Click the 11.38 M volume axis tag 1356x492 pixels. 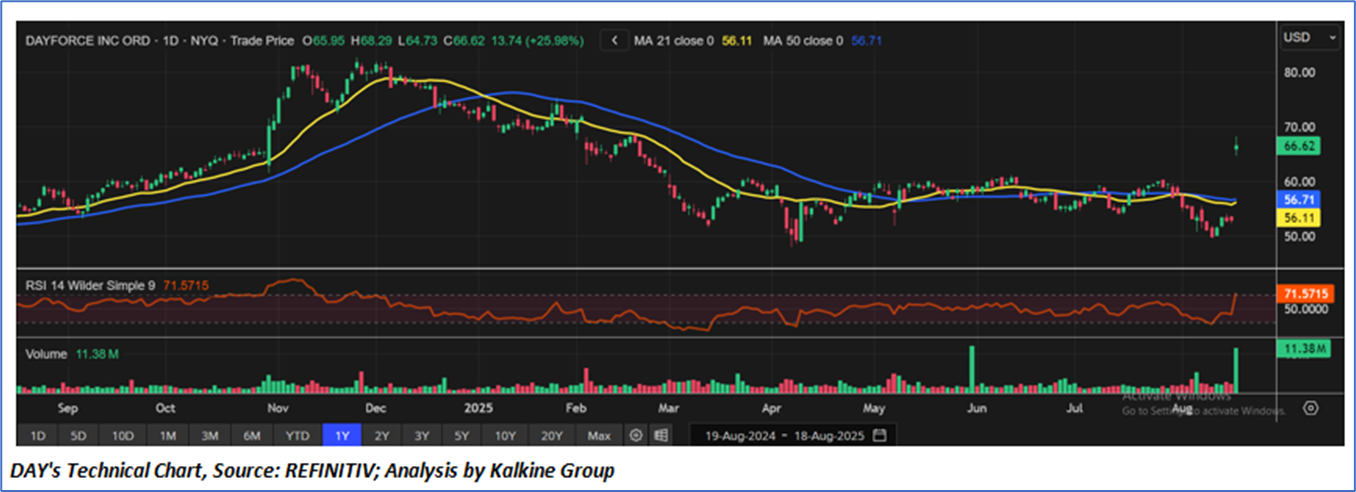pyautogui.click(x=1304, y=348)
